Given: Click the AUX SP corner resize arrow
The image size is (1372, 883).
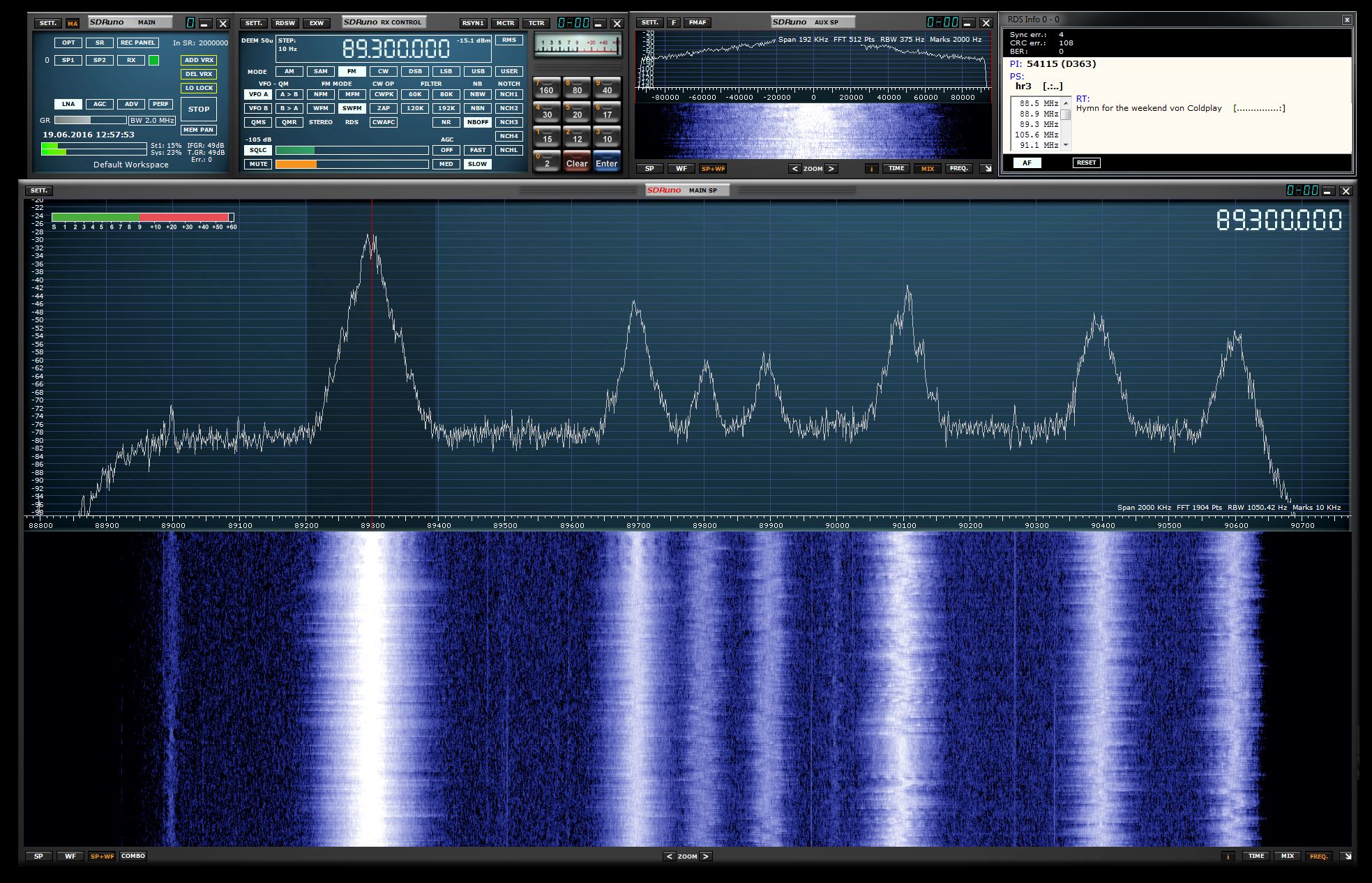Looking at the screenshot, I should click(986, 169).
